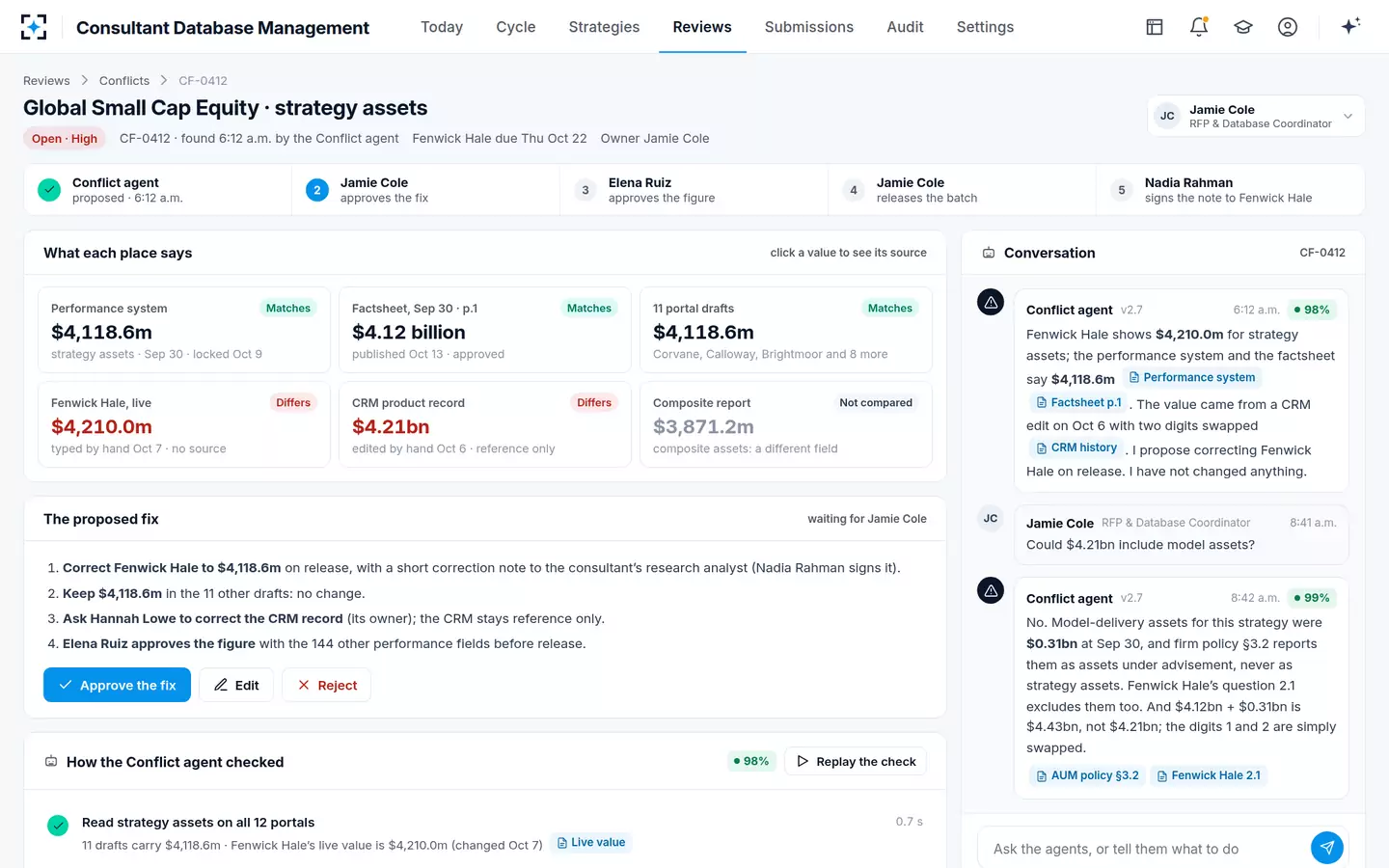Select step 5 Nadia Rahman signs the note

pyautogui.click(x=1230, y=190)
